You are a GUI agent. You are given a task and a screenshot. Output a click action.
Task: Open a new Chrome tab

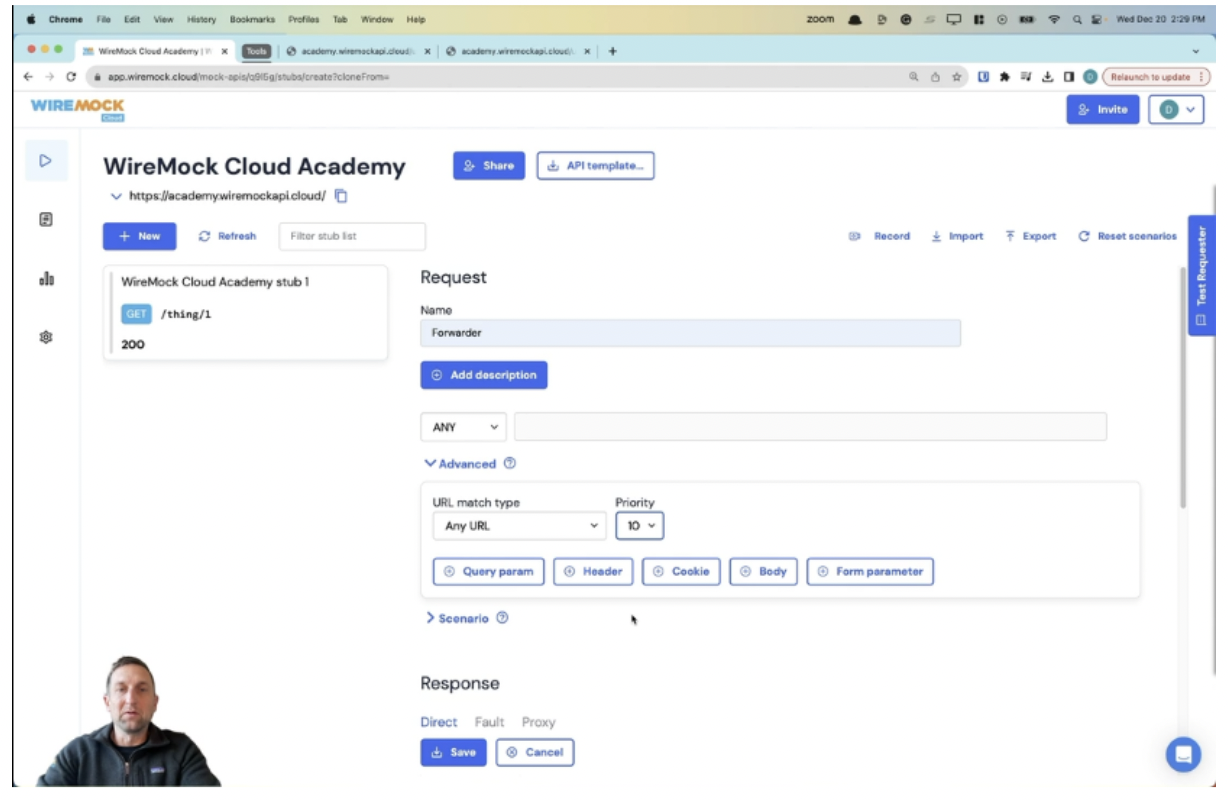[x=612, y=51]
